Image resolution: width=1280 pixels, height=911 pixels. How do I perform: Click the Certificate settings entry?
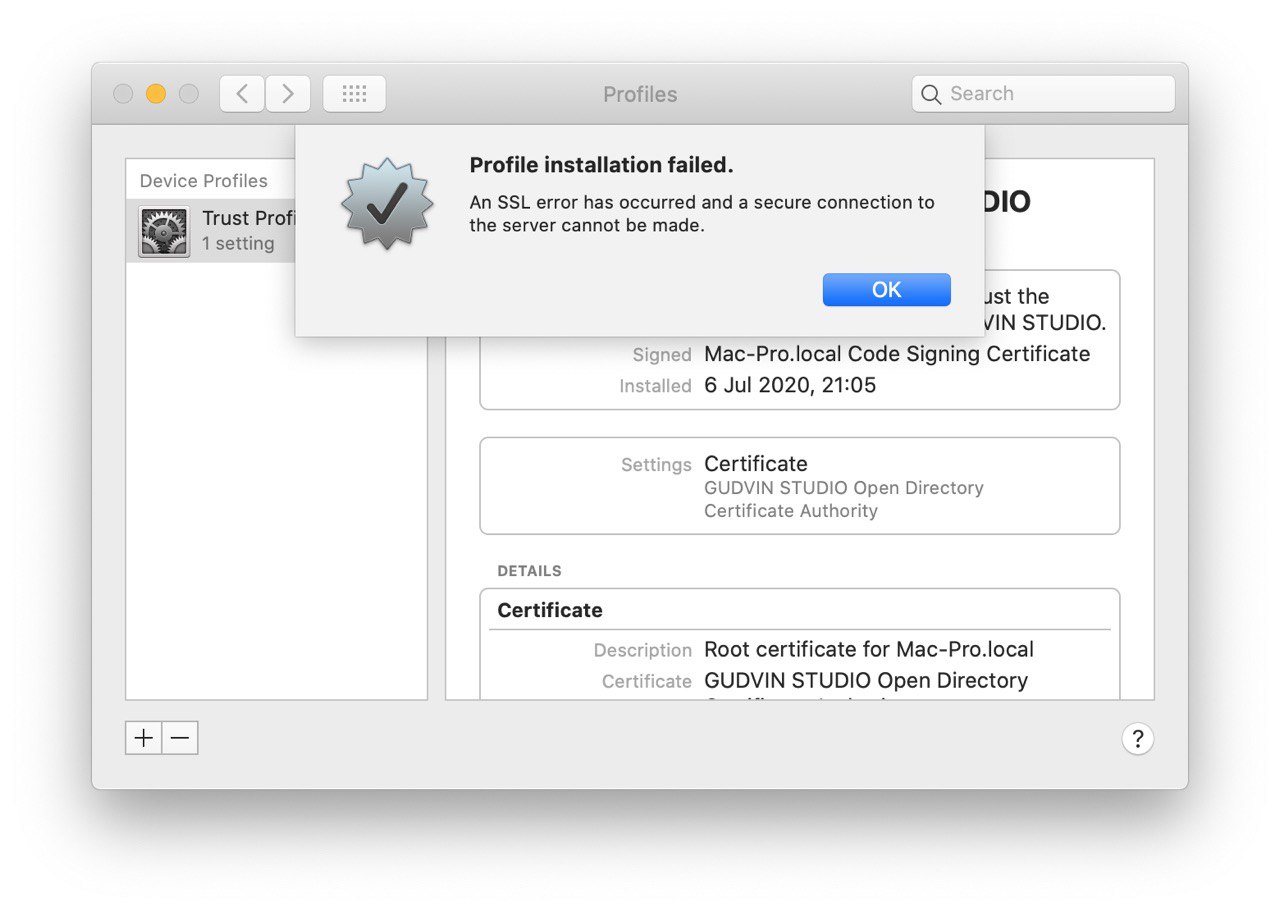[756, 464]
